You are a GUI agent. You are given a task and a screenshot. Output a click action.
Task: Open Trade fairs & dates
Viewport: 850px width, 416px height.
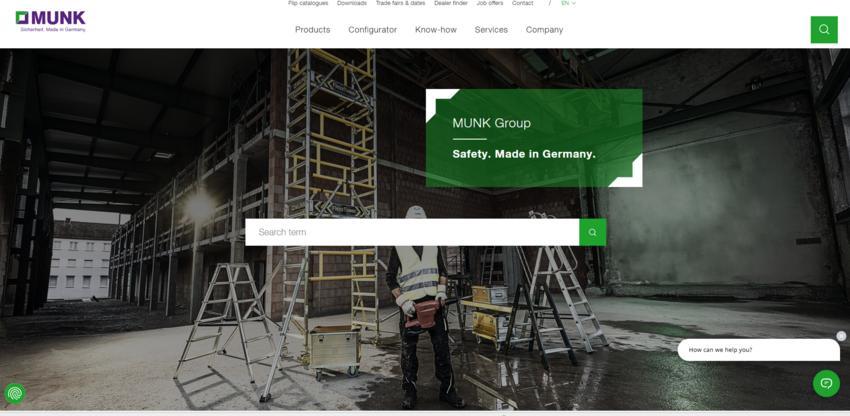pyautogui.click(x=401, y=3)
